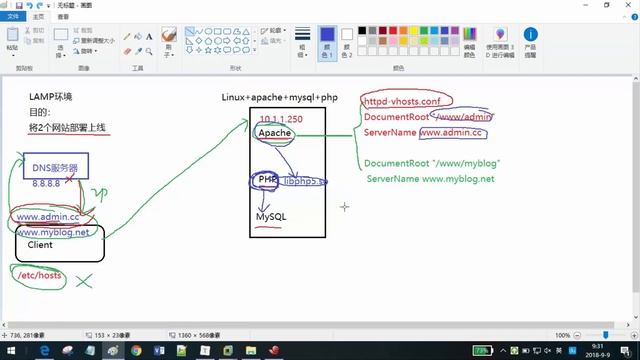Viewport: 640px width, 360px height.
Task: Pick the red color swatch
Action: pos(393,31)
